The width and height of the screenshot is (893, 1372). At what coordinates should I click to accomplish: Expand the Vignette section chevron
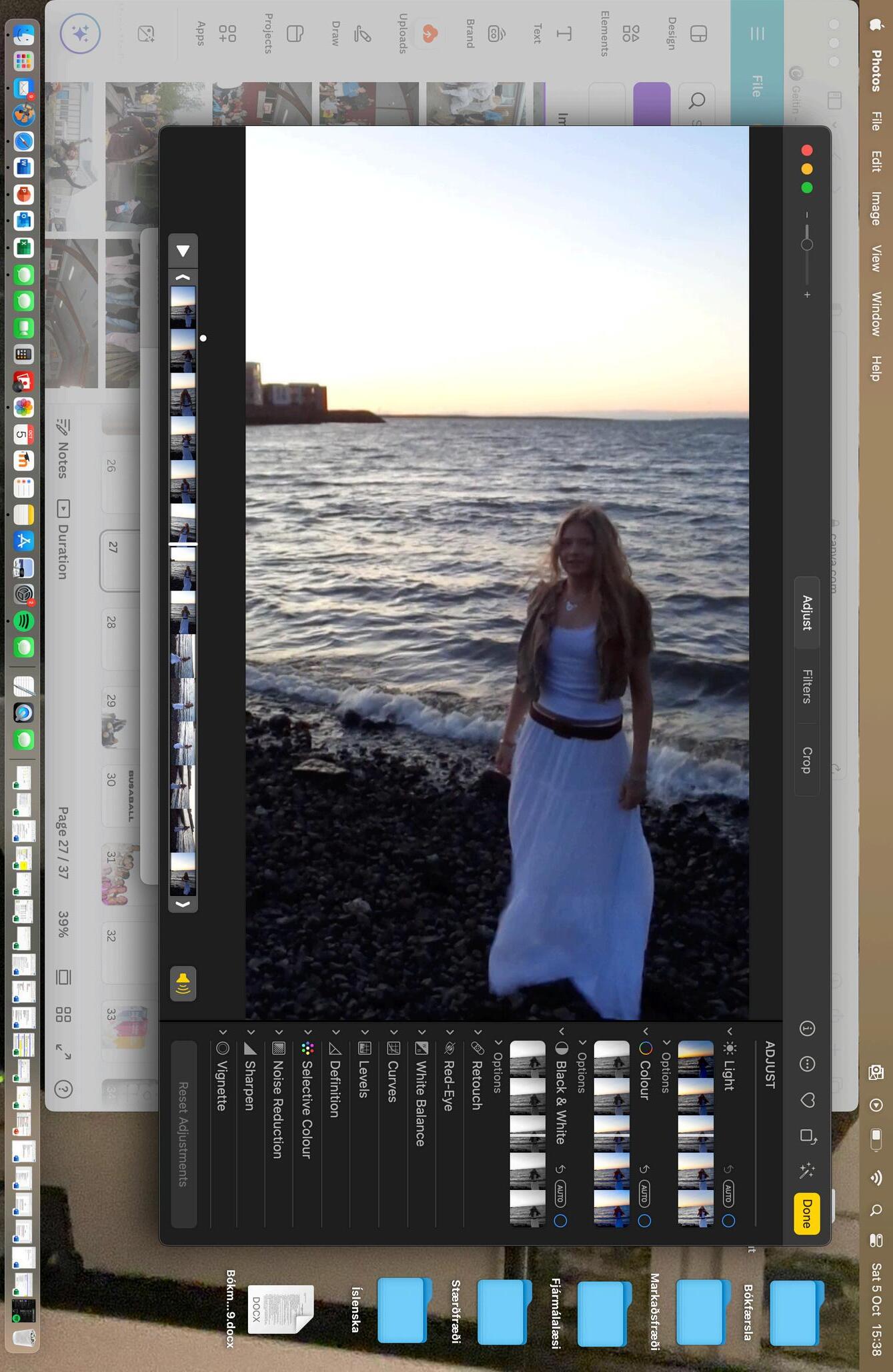click(x=223, y=1032)
